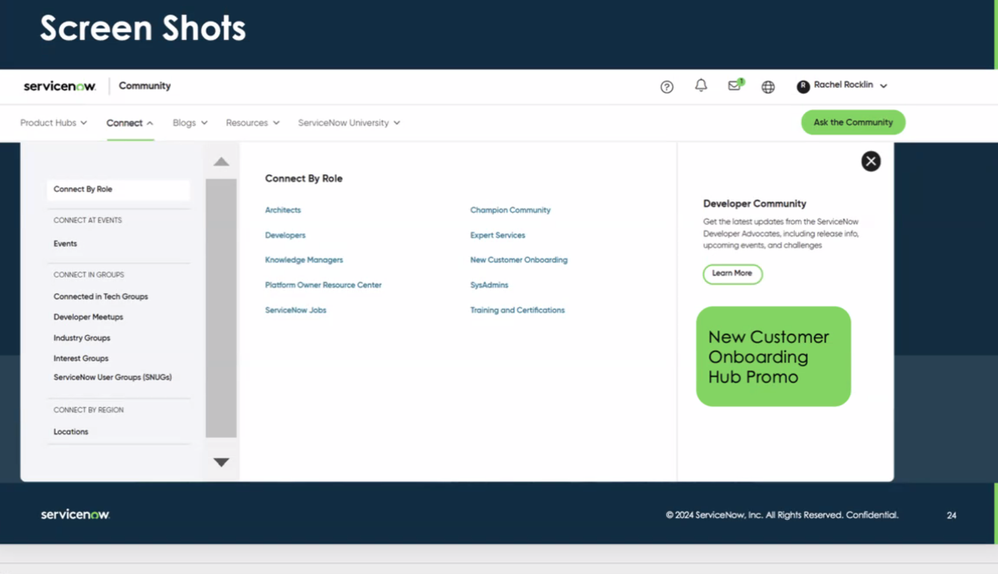Click the scroll down arrow in sidebar
Image resolution: width=998 pixels, height=574 pixels.
tap(221, 462)
